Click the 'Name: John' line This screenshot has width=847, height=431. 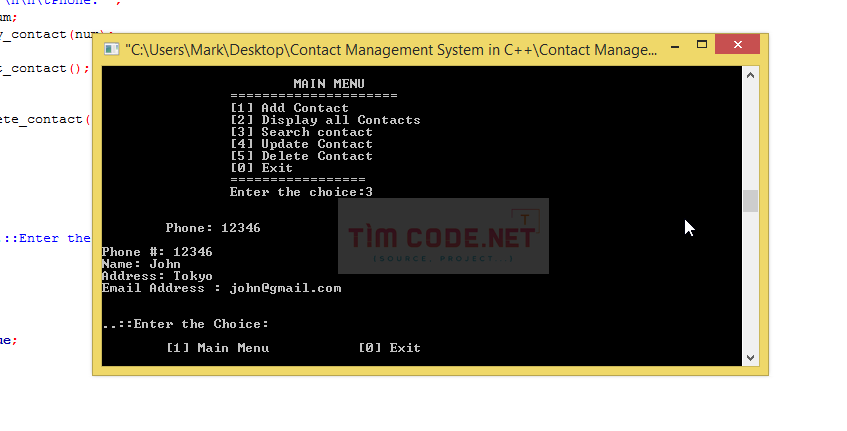[x=142, y=264]
